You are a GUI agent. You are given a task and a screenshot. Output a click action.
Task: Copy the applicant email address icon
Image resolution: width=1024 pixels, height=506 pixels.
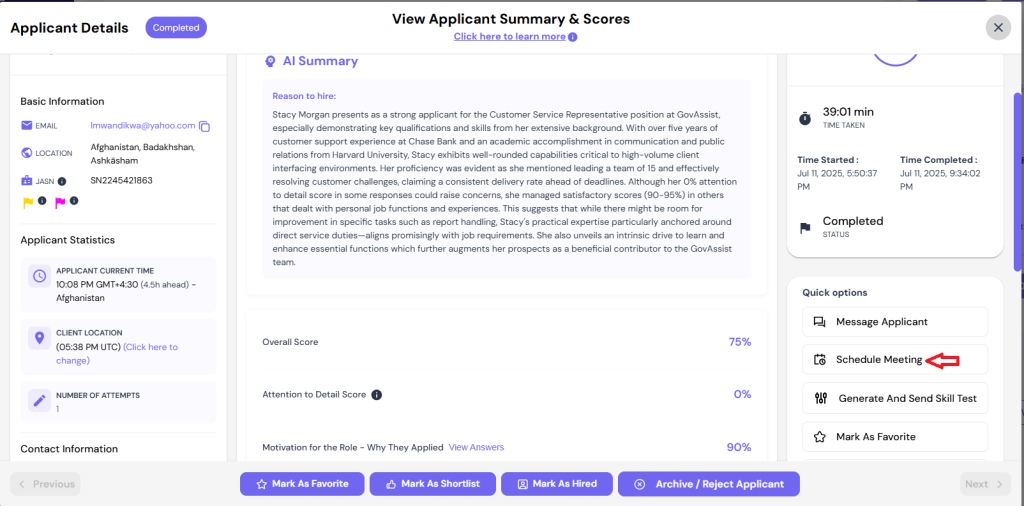click(204, 127)
